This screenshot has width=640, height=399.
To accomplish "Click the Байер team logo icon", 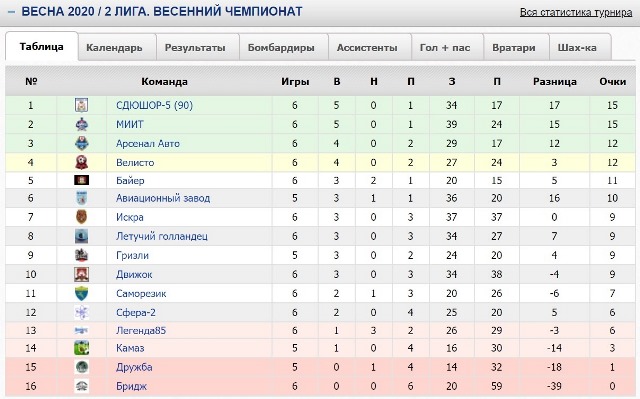I will coord(82,180).
